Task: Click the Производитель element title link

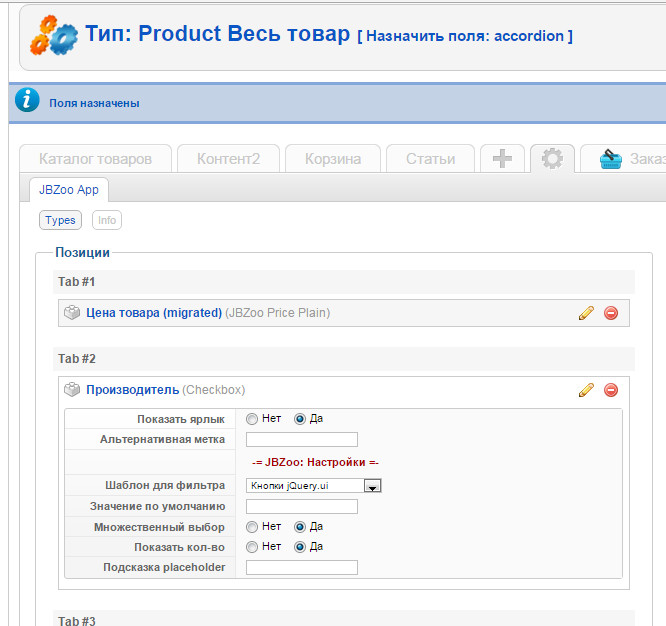Action: coord(133,390)
